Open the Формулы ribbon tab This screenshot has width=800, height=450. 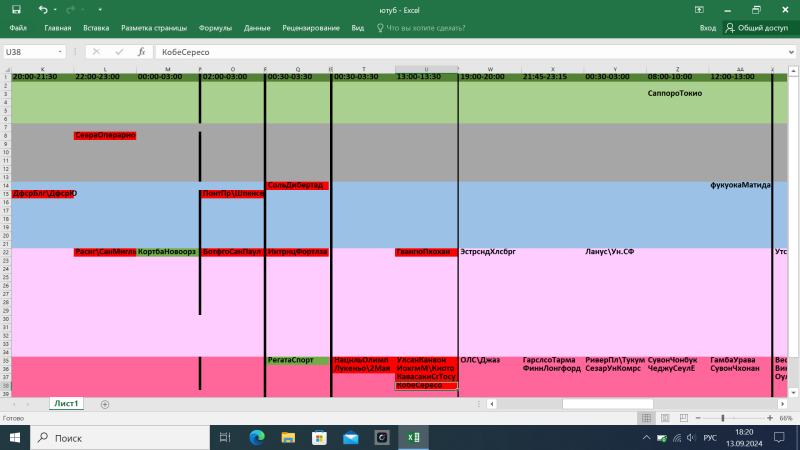coord(215,29)
